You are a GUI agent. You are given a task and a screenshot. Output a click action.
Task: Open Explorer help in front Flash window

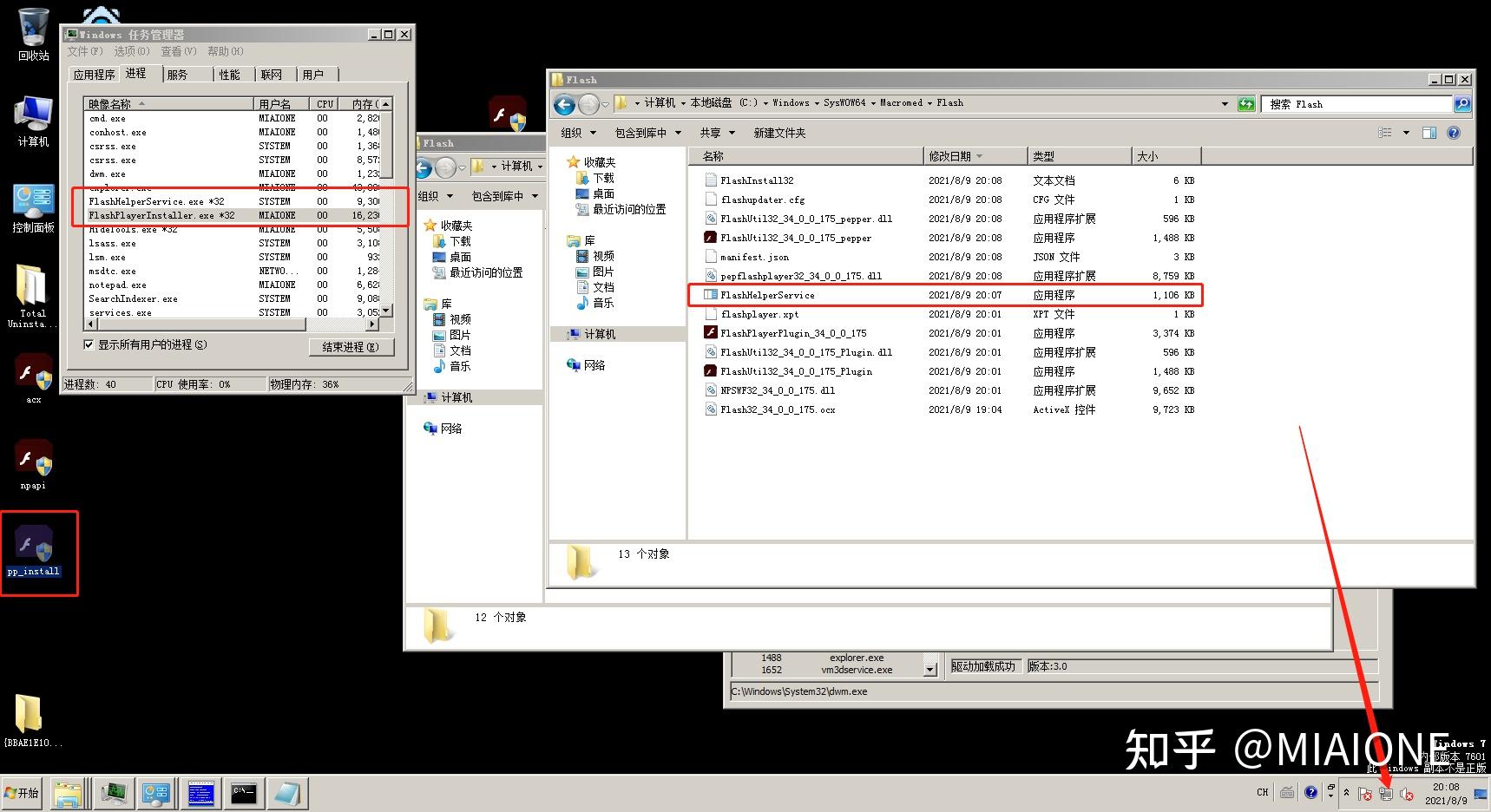[x=1454, y=133]
